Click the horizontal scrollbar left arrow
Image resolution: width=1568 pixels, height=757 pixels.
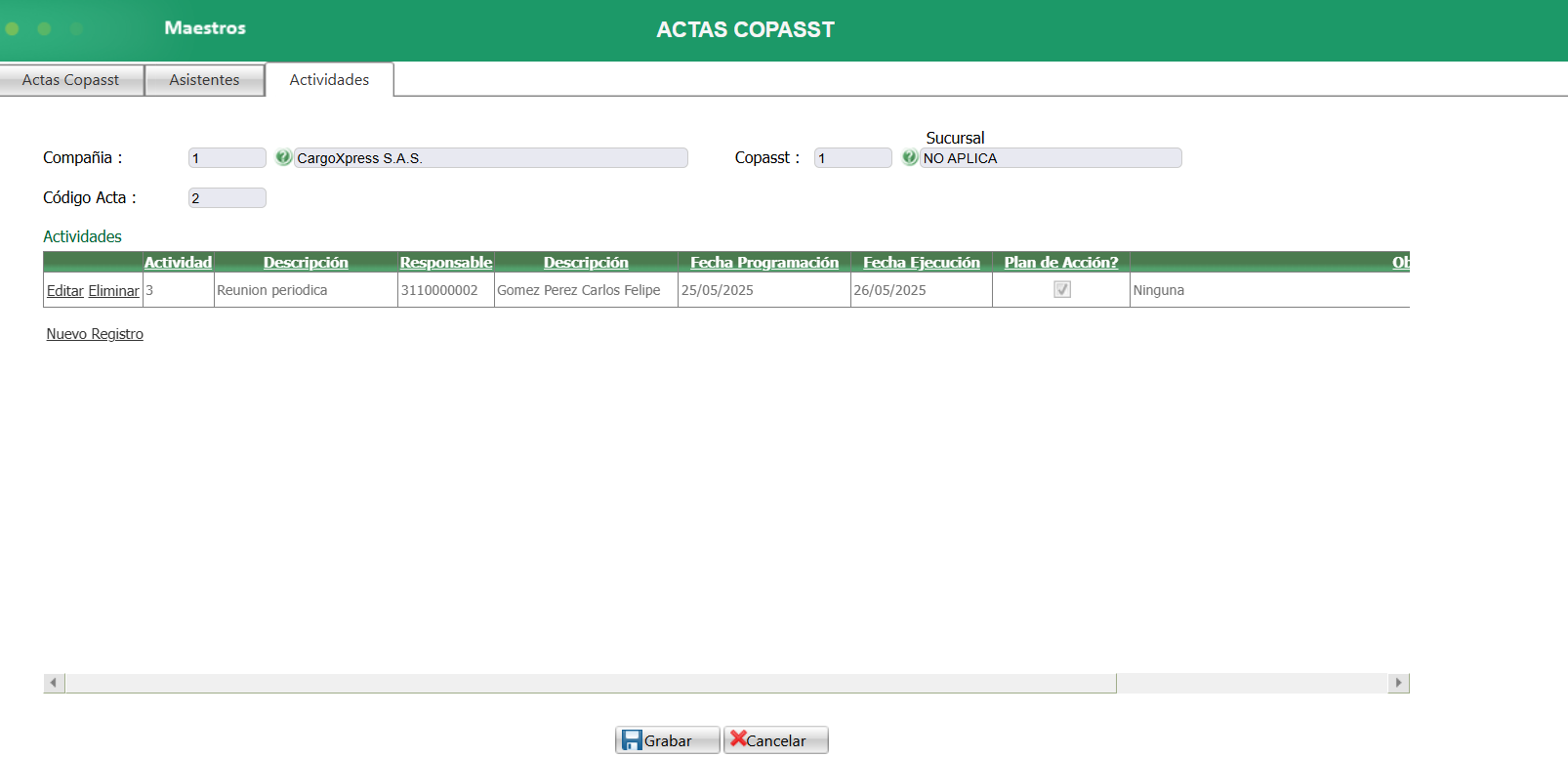[54, 683]
